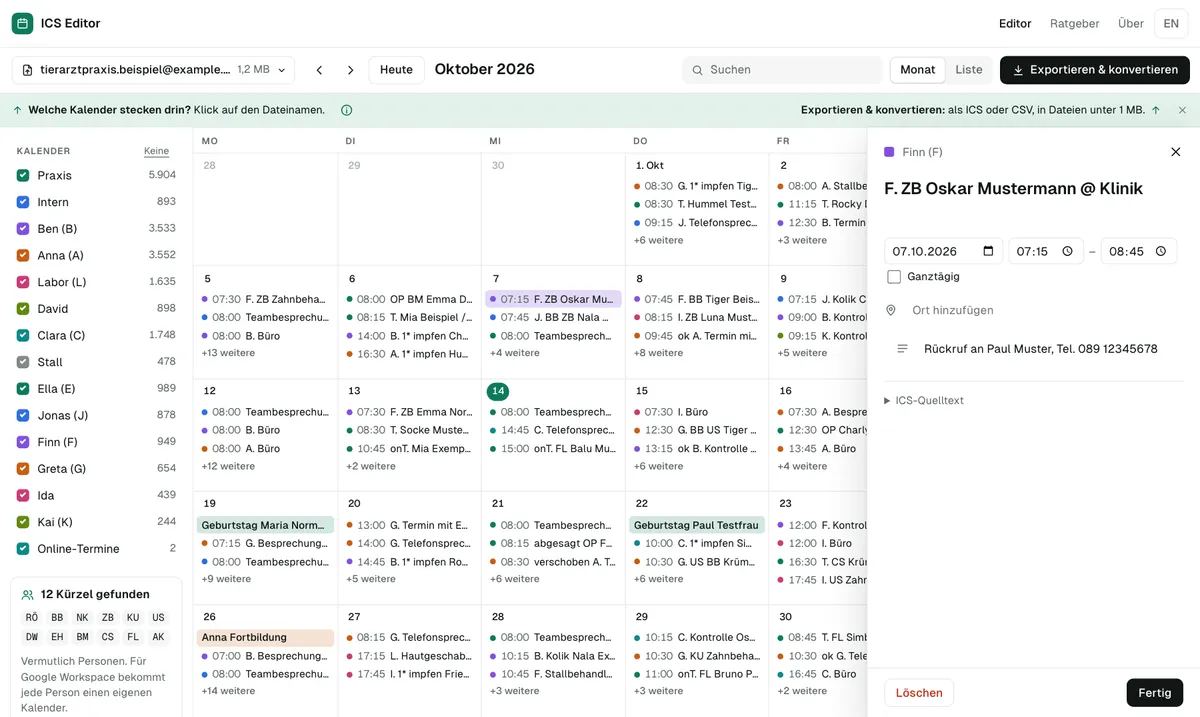Toggle the David calendar checkbox
Screen dimensions: 1200x717
(x=23, y=308)
